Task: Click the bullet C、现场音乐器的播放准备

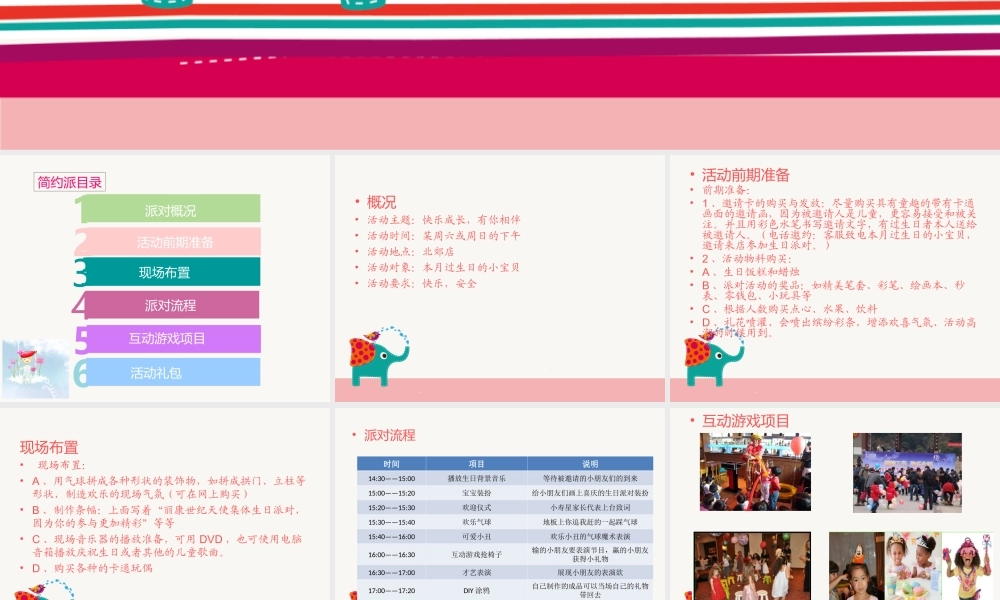Action: [167, 546]
